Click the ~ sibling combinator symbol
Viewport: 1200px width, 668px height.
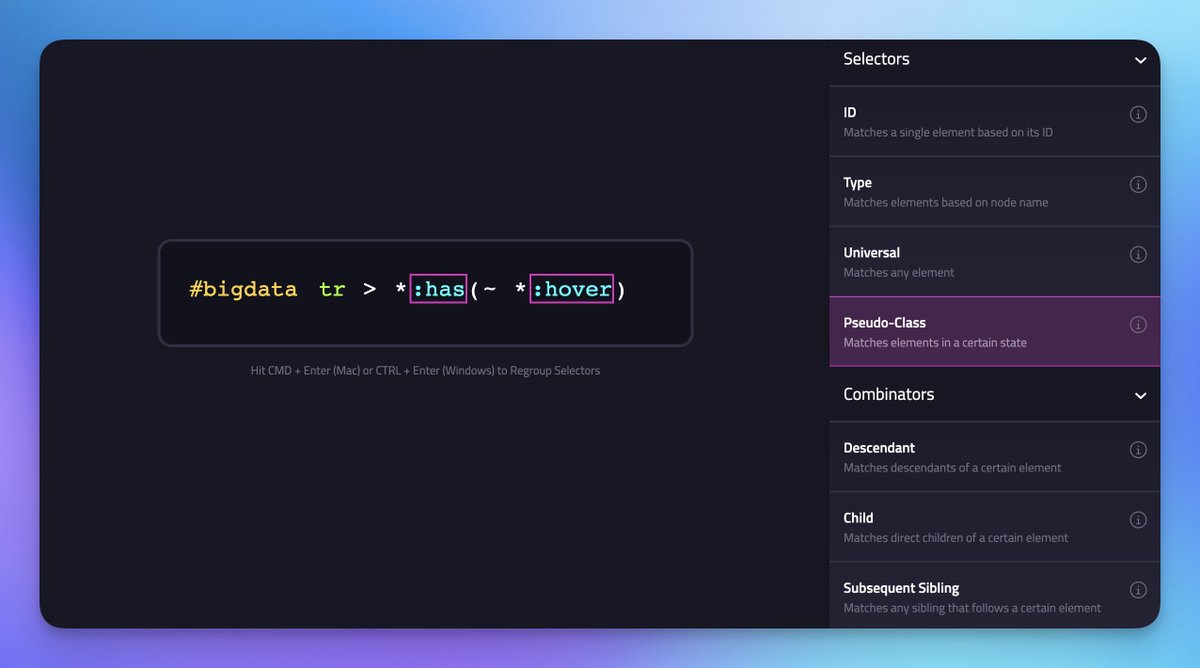click(490, 289)
